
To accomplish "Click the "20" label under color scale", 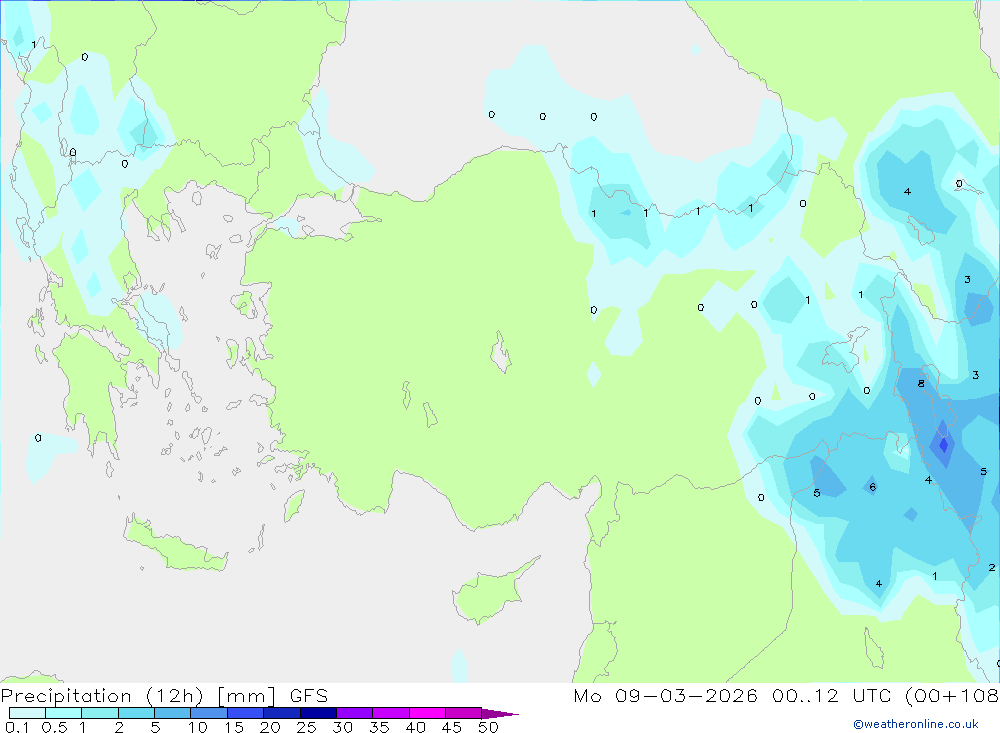I will pyautogui.click(x=270, y=727).
